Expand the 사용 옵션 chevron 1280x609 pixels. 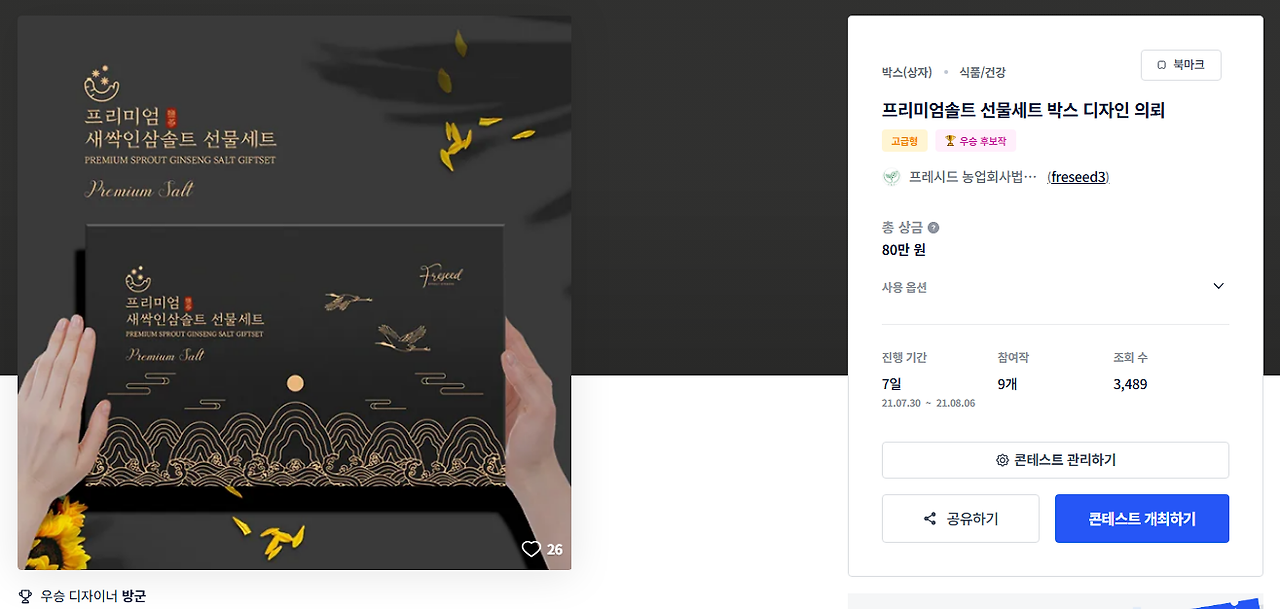coord(1218,286)
